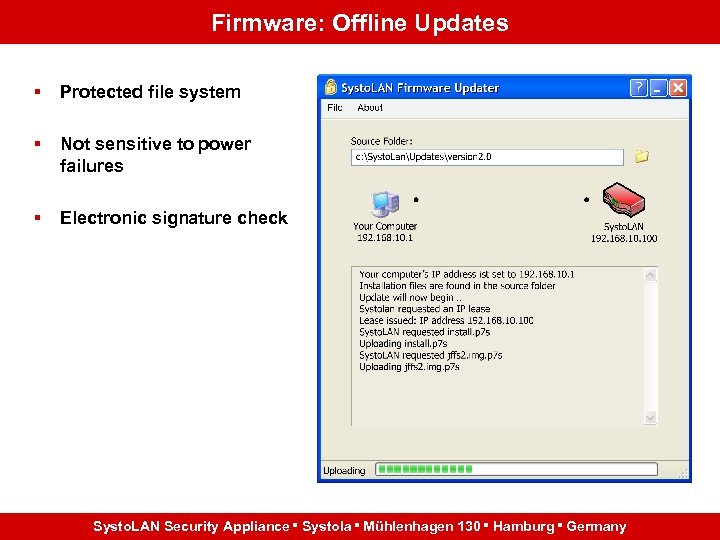Open the File menu
The image size is (720, 540).
tap(334, 107)
